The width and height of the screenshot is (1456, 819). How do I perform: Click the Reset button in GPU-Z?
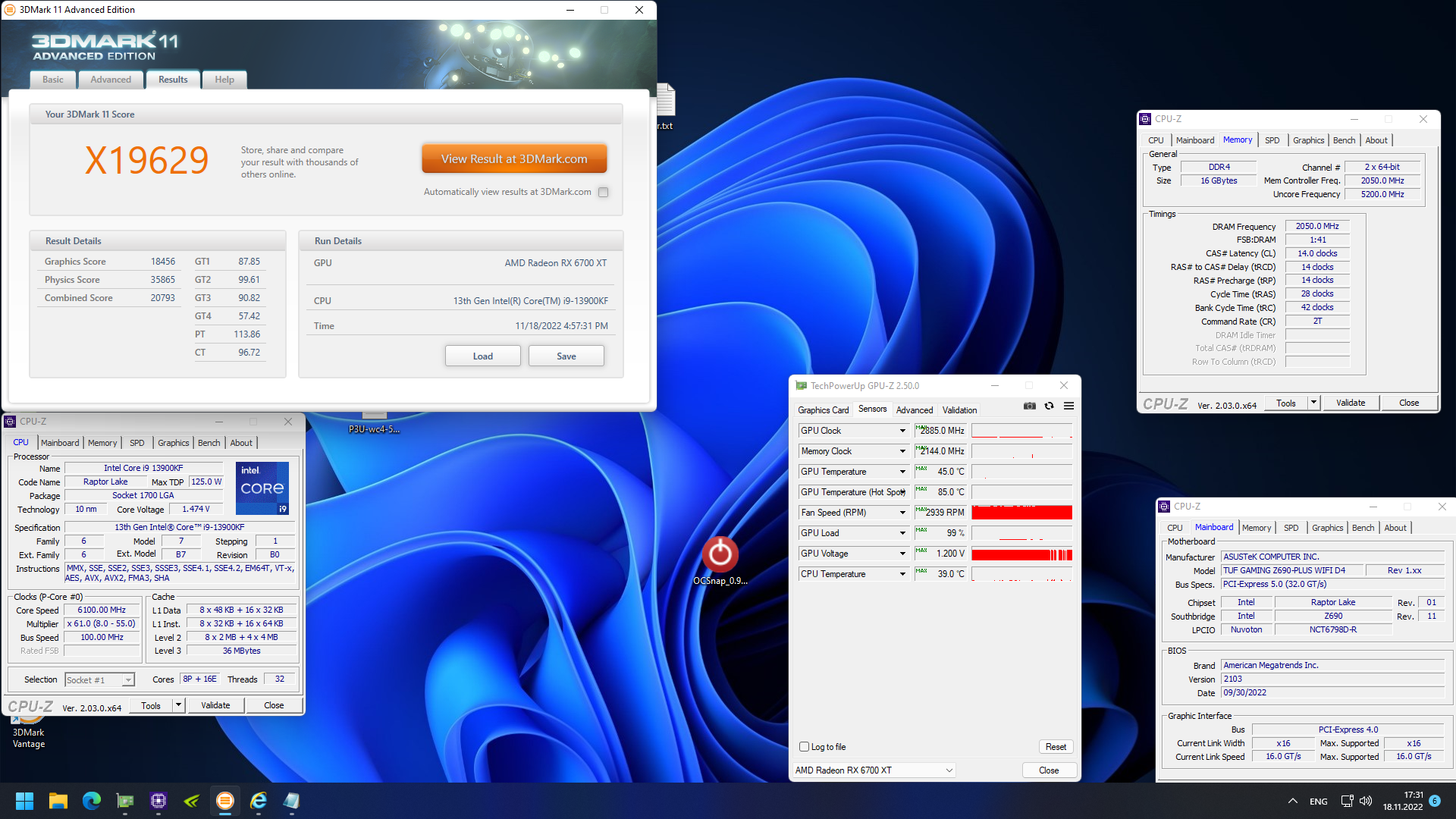[1056, 747]
